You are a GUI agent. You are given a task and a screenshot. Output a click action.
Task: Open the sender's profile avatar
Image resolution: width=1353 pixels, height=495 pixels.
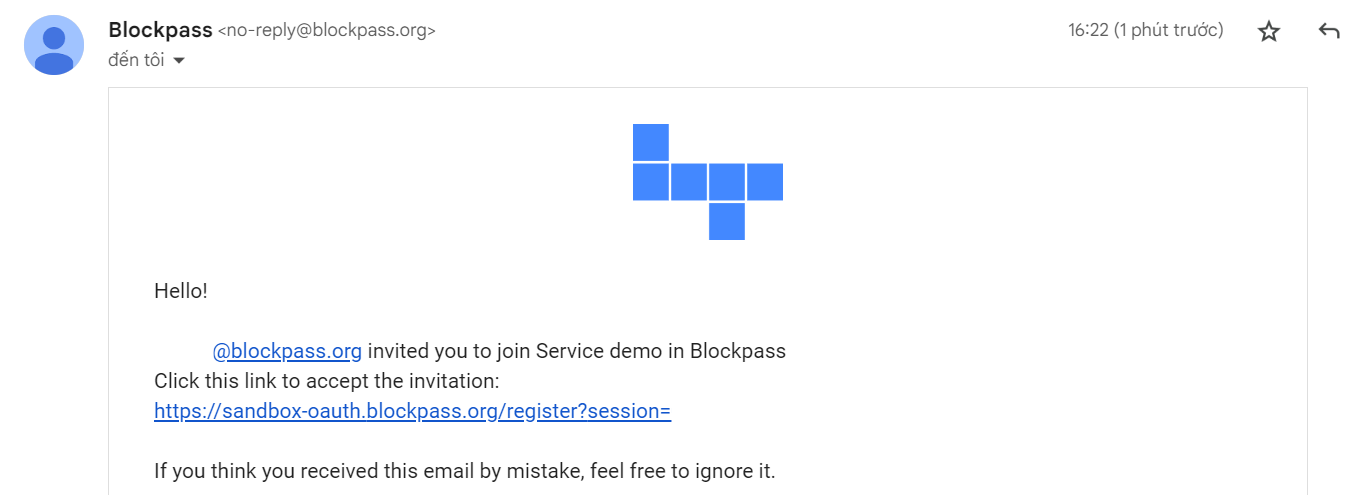54,46
